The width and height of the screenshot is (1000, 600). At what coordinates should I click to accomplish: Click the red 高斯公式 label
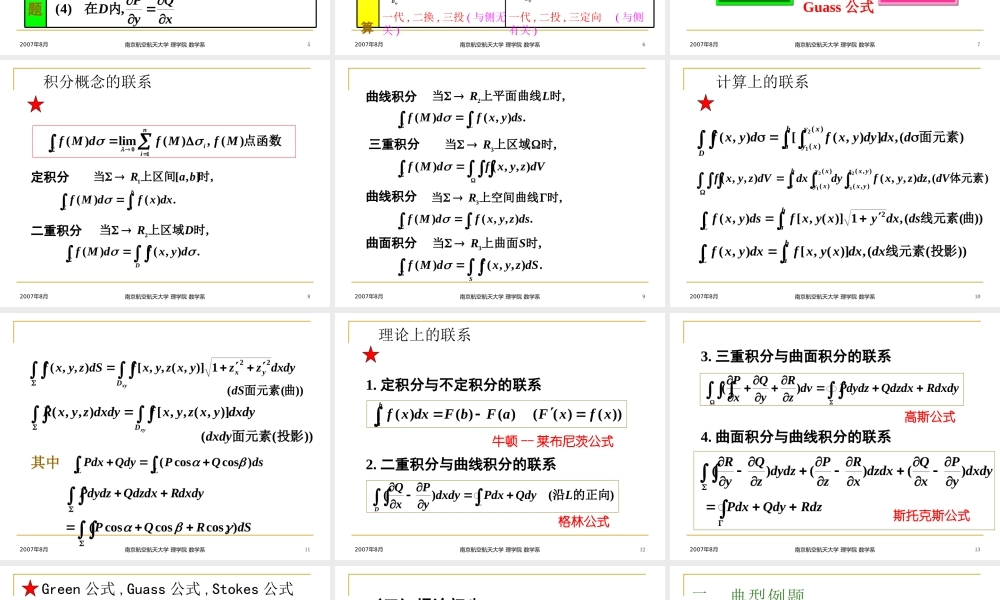click(930, 417)
